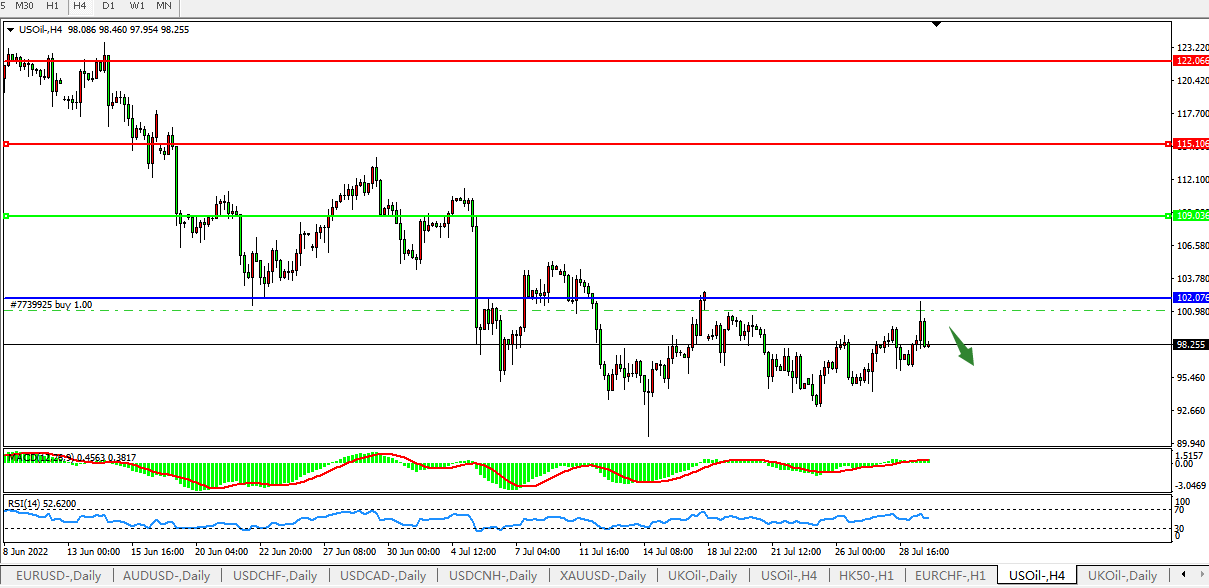Click left square handle of green 109.03 line
Viewport: 1209px width, 588px height.
6,216
